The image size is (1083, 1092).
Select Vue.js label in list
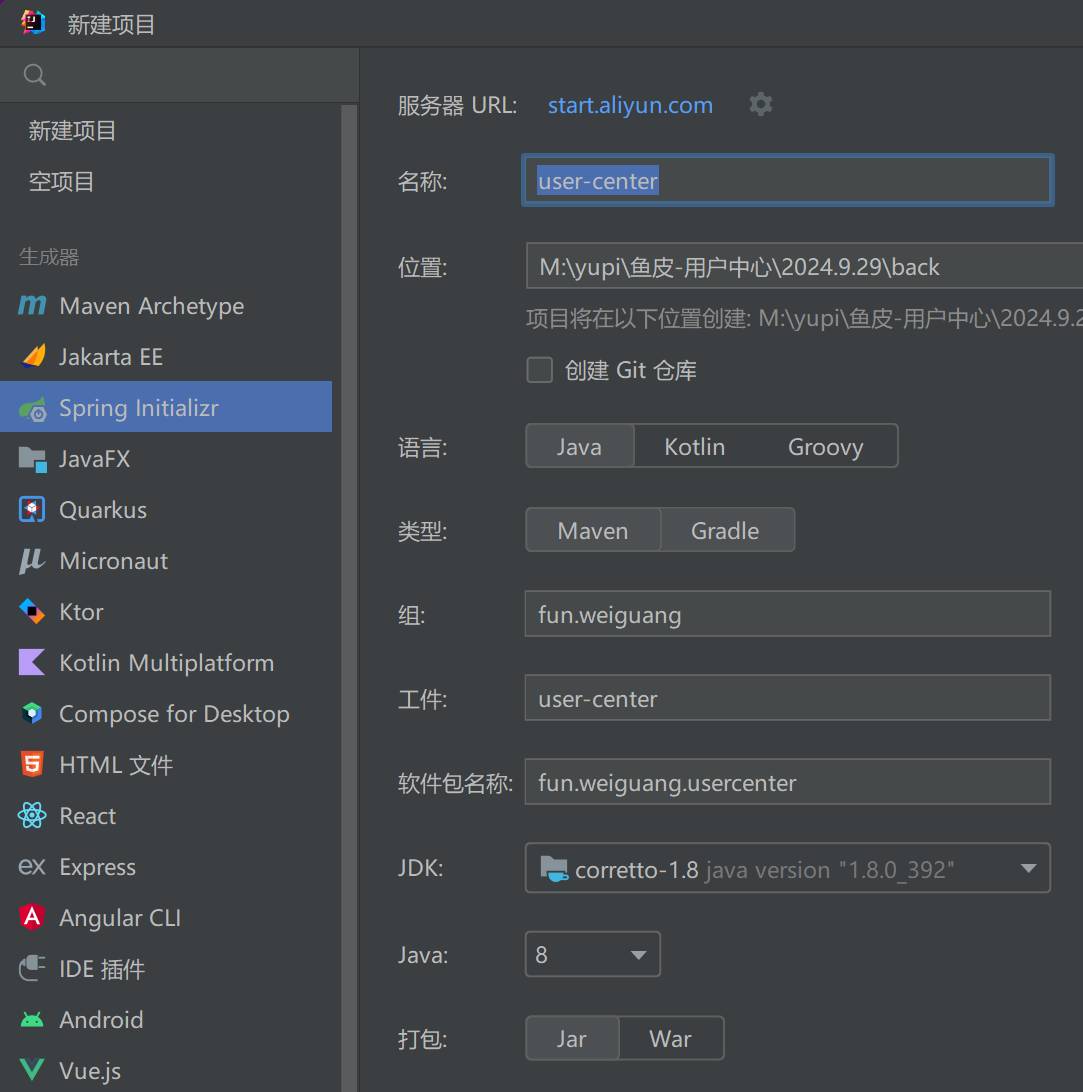click(91, 1070)
